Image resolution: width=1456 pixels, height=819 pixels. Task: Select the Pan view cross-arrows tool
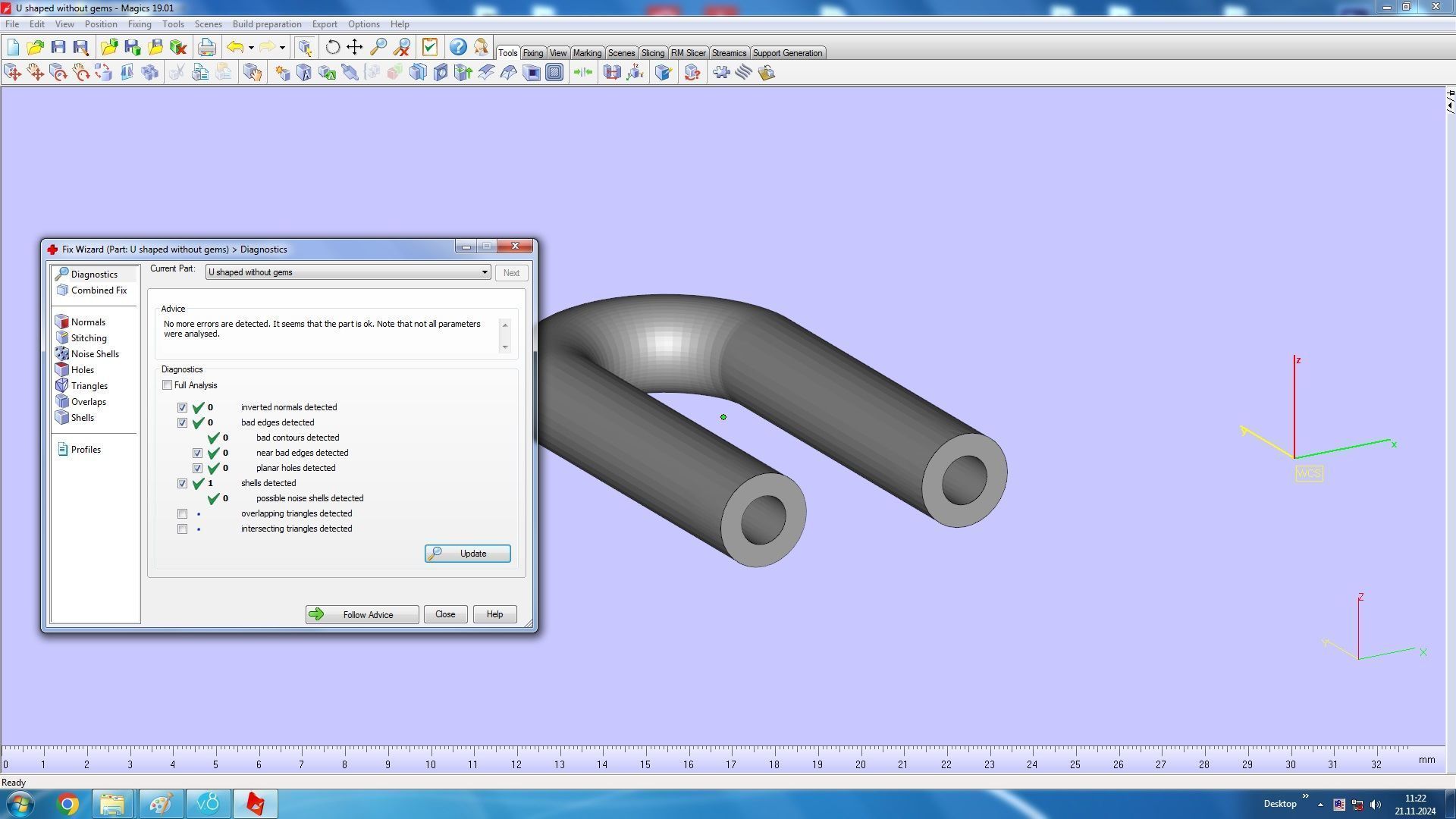pyautogui.click(x=354, y=47)
